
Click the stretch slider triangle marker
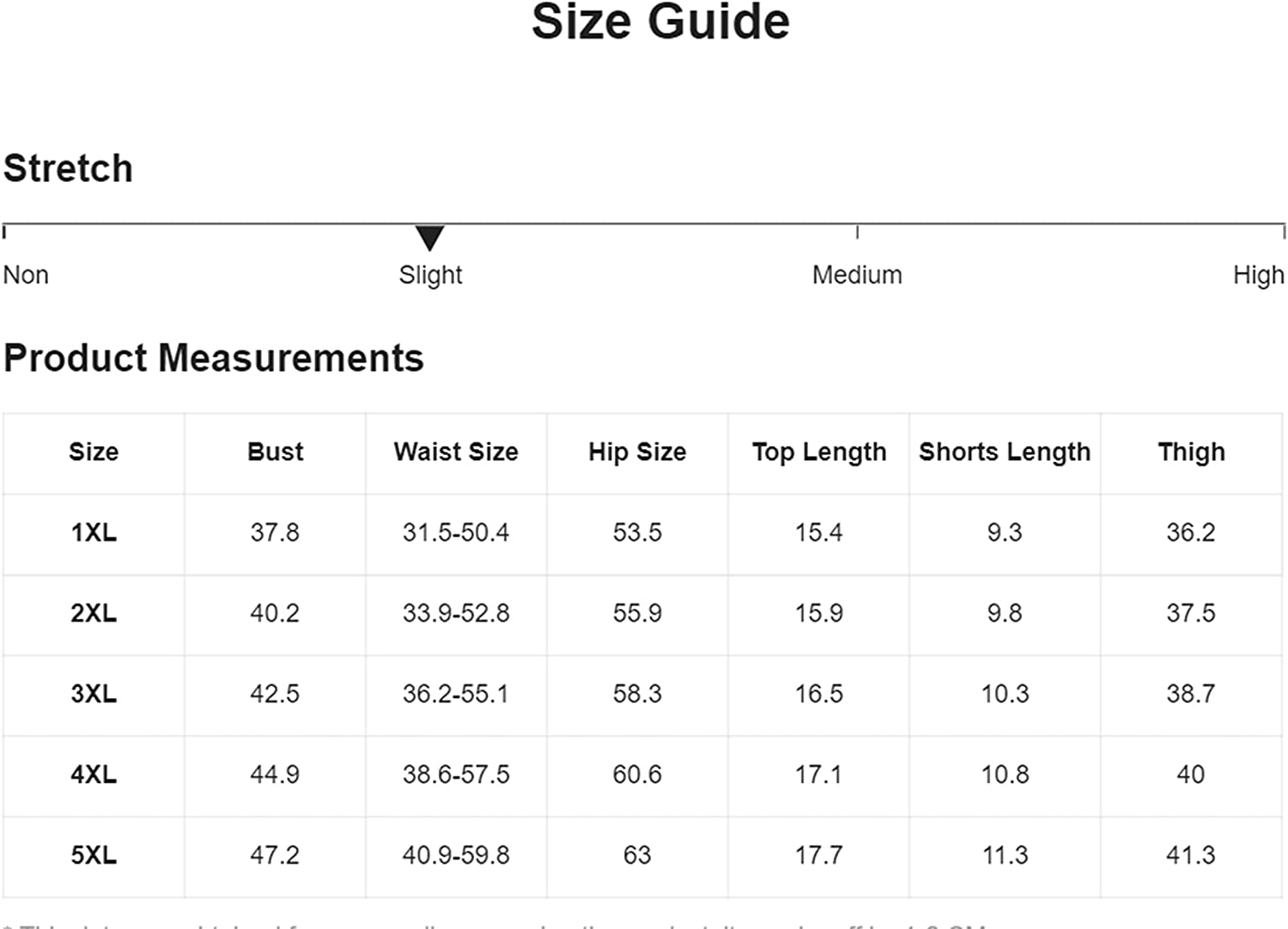click(x=429, y=238)
